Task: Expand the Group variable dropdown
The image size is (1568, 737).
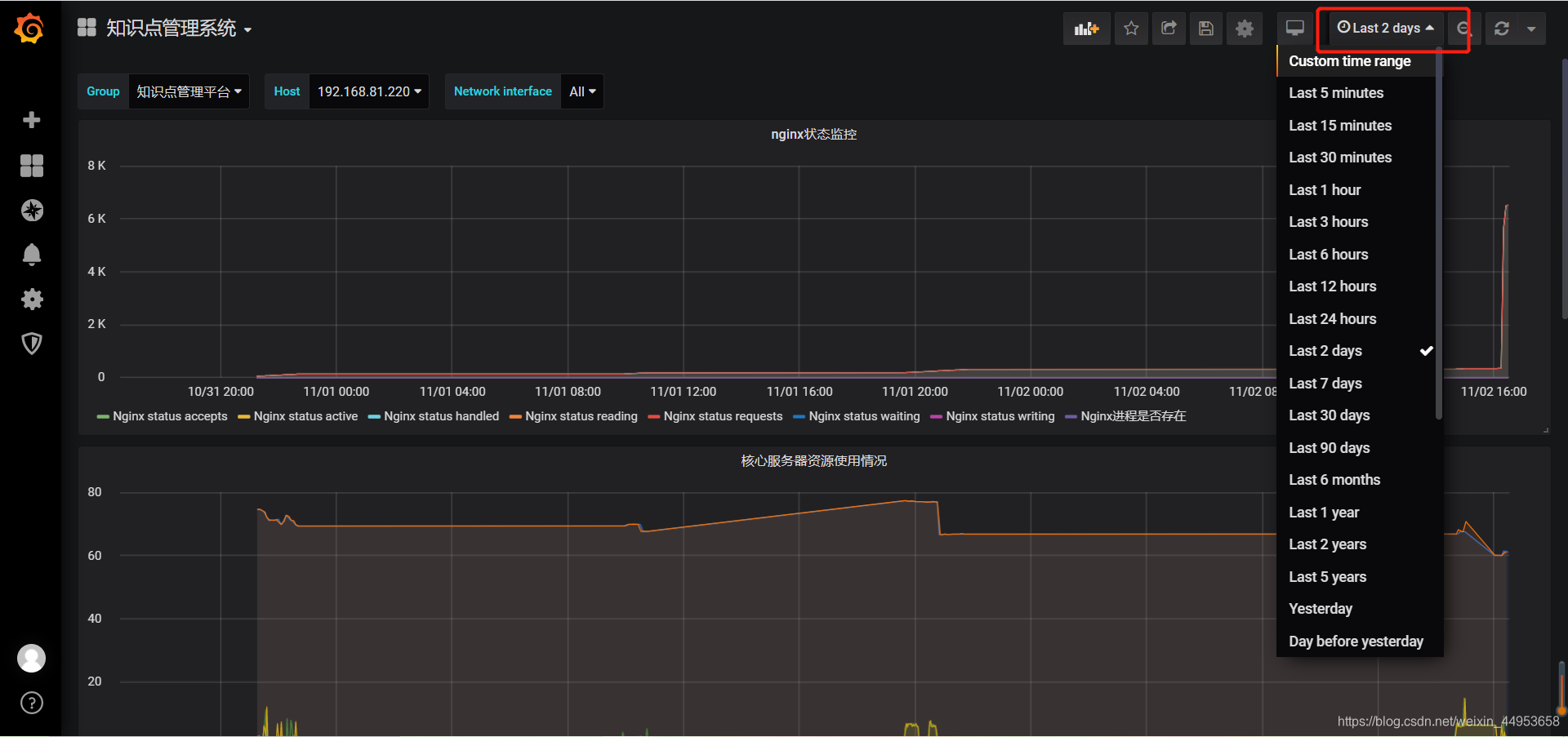Action: pos(189,91)
